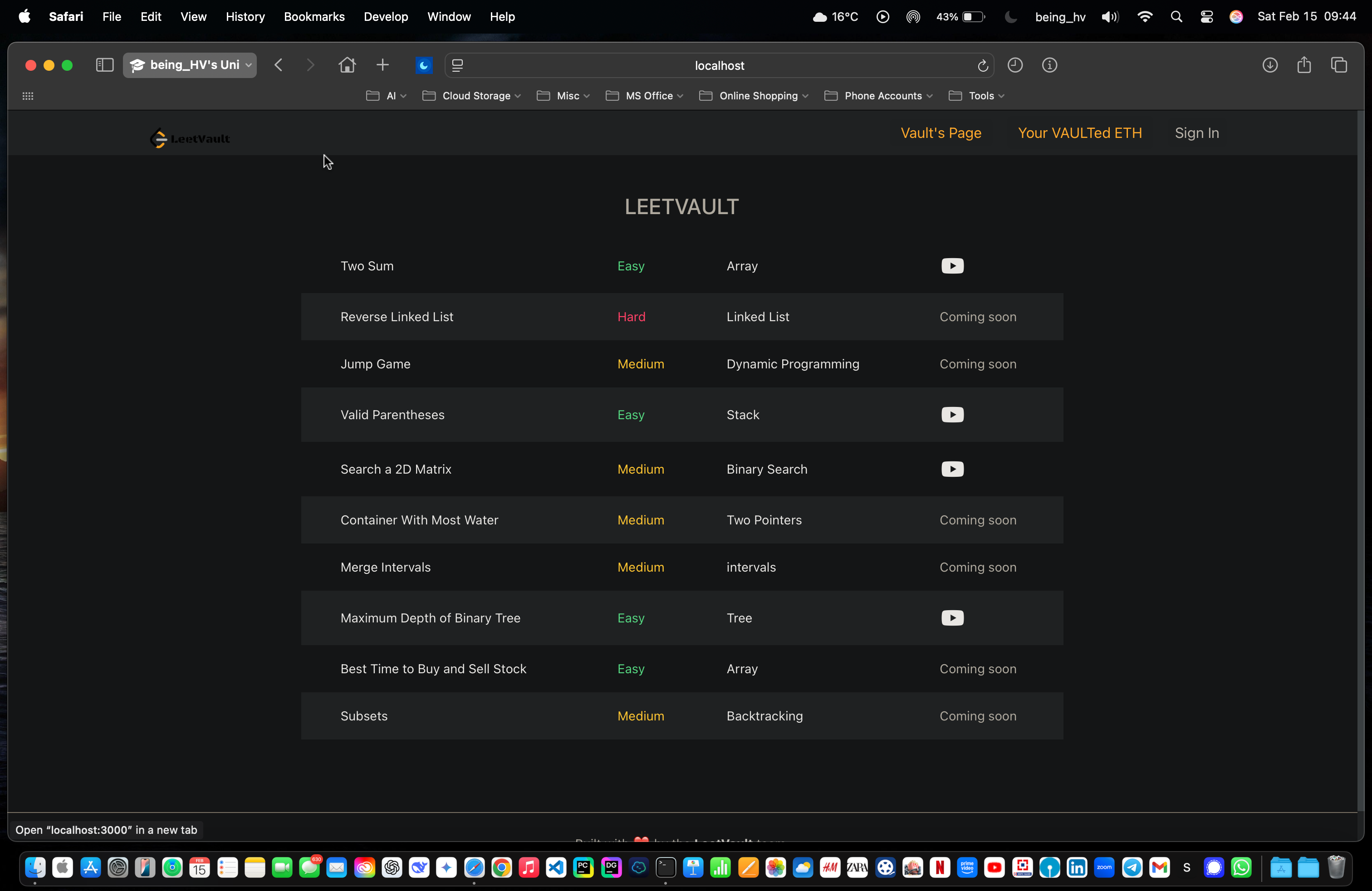The image size is (1372, 891).
Task: Open Search a 2D Matrix video icon
Action: click(x=952, y=469)
